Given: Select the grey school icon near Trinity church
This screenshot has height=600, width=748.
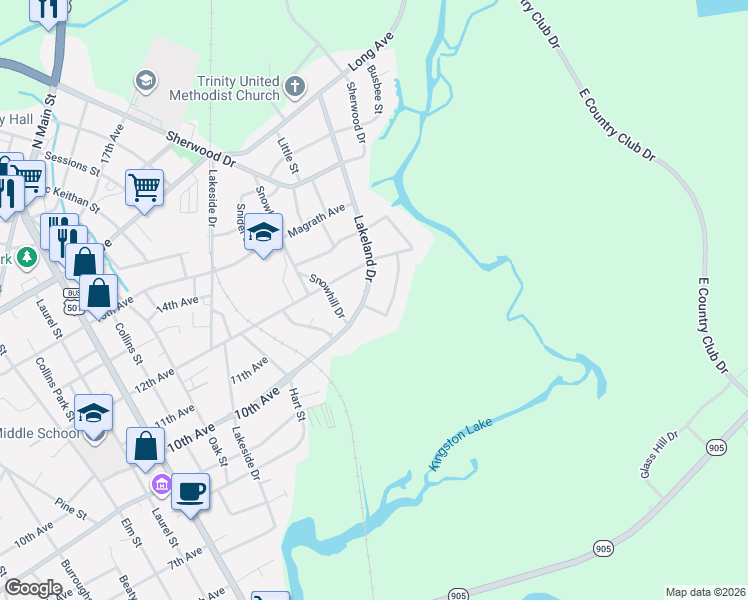Looking at the screenshot, I should 145,81.
